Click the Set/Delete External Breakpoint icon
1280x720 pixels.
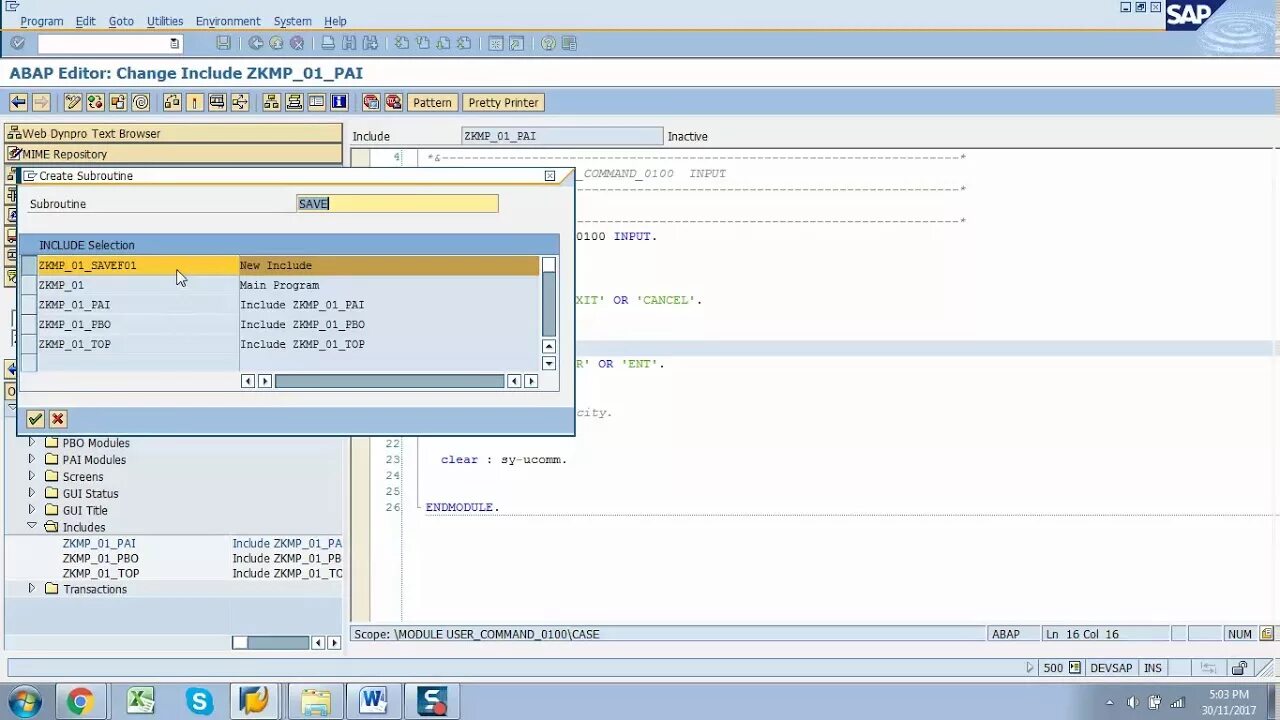[x=393, y=102]
